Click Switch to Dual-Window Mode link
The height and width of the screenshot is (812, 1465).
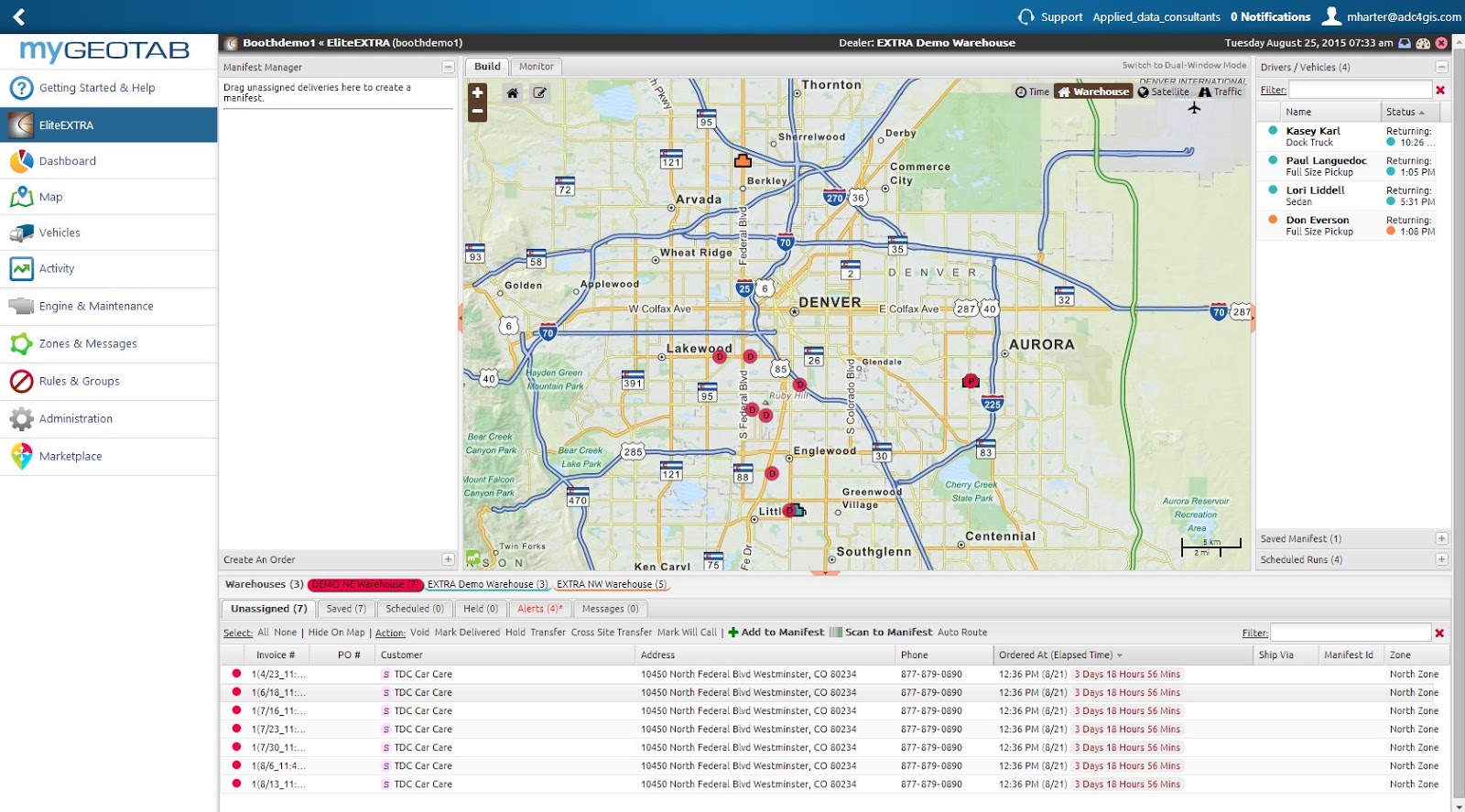coord(1184,66)
